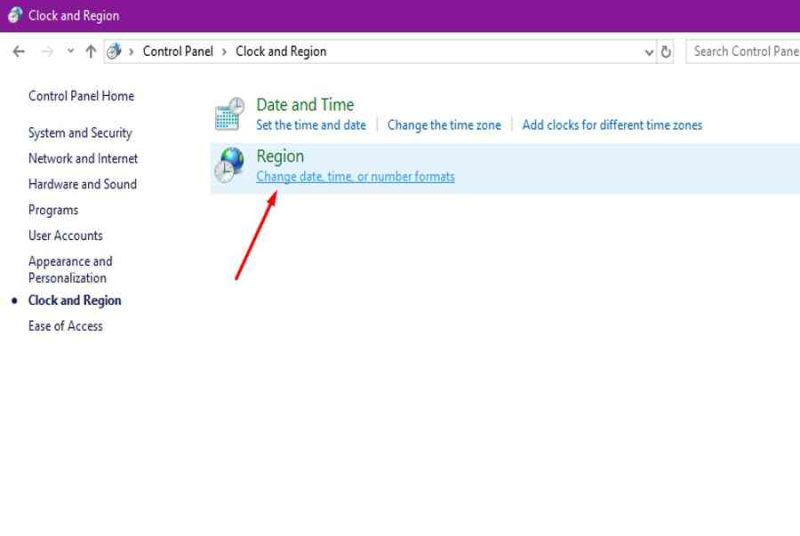Viewport: 800px width, 536px height.
Task: Focus the Search Control Panel field
Action: (743, 52)
